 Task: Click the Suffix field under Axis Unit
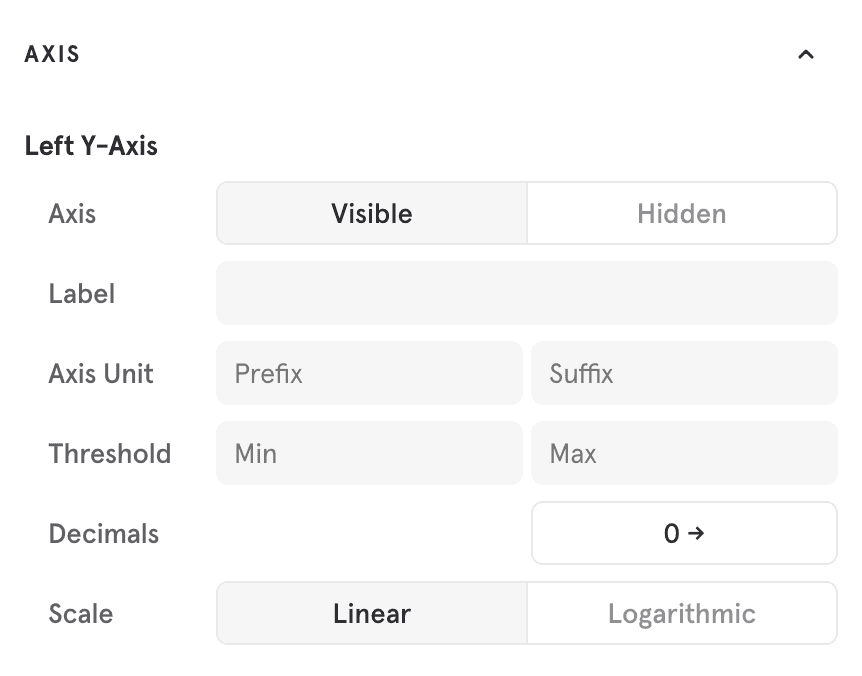[x=684, y=373]
